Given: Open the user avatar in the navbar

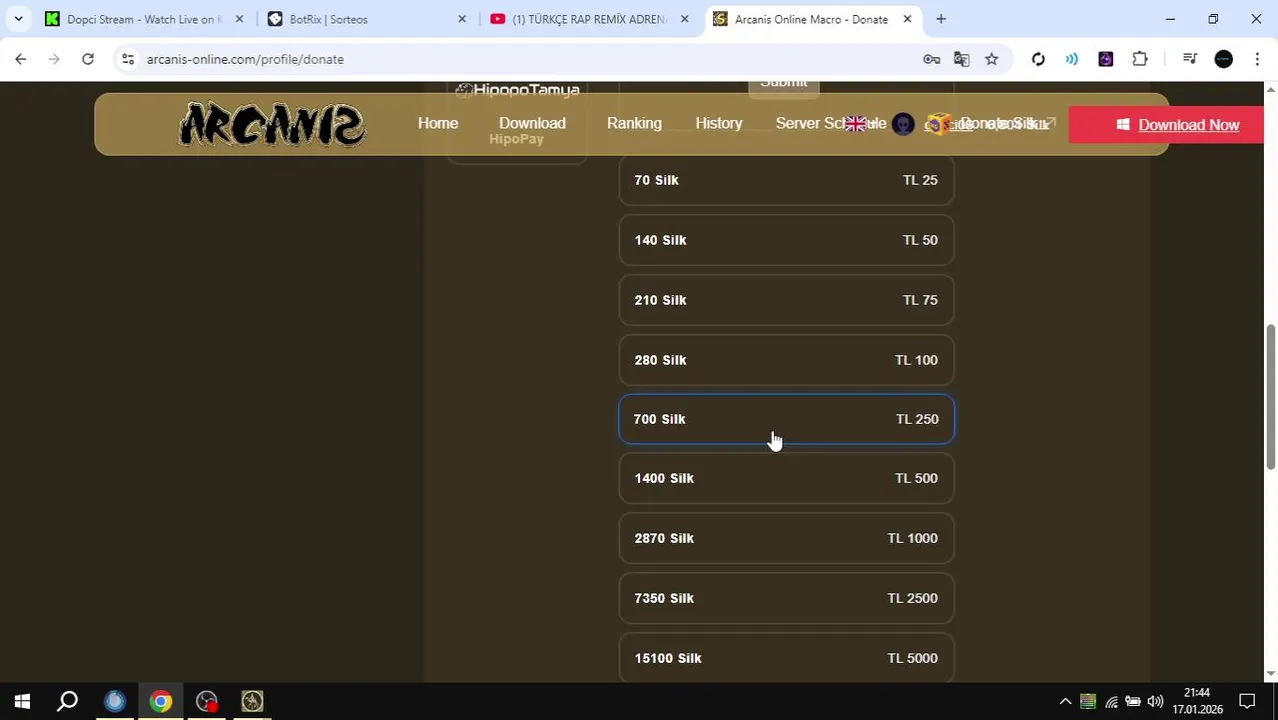Looking at the screenshot, I should (x=903, y=124).
